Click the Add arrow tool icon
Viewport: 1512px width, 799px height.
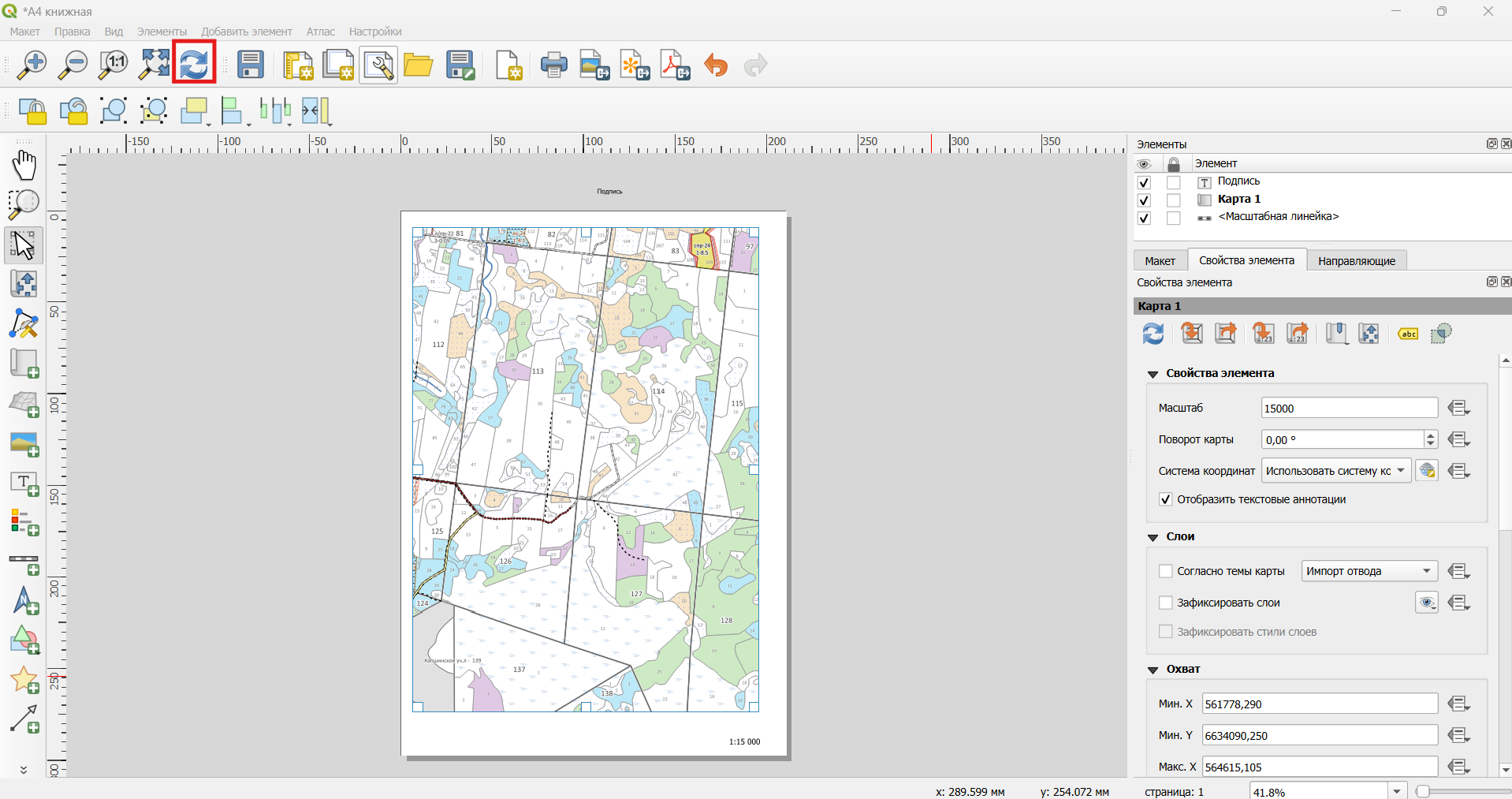point(24,720)
